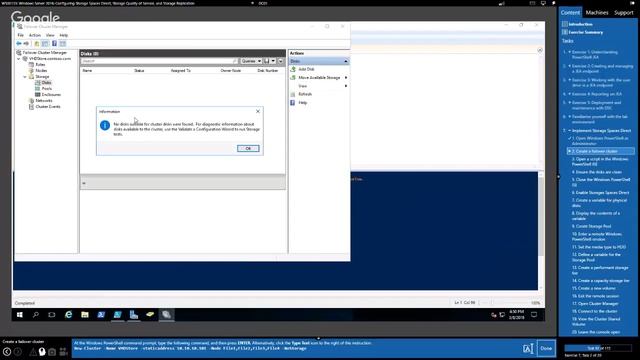Click the Search field in Disks pane
Image resolution: width=640 pixels, height=360 pixels.
(159, 61)
